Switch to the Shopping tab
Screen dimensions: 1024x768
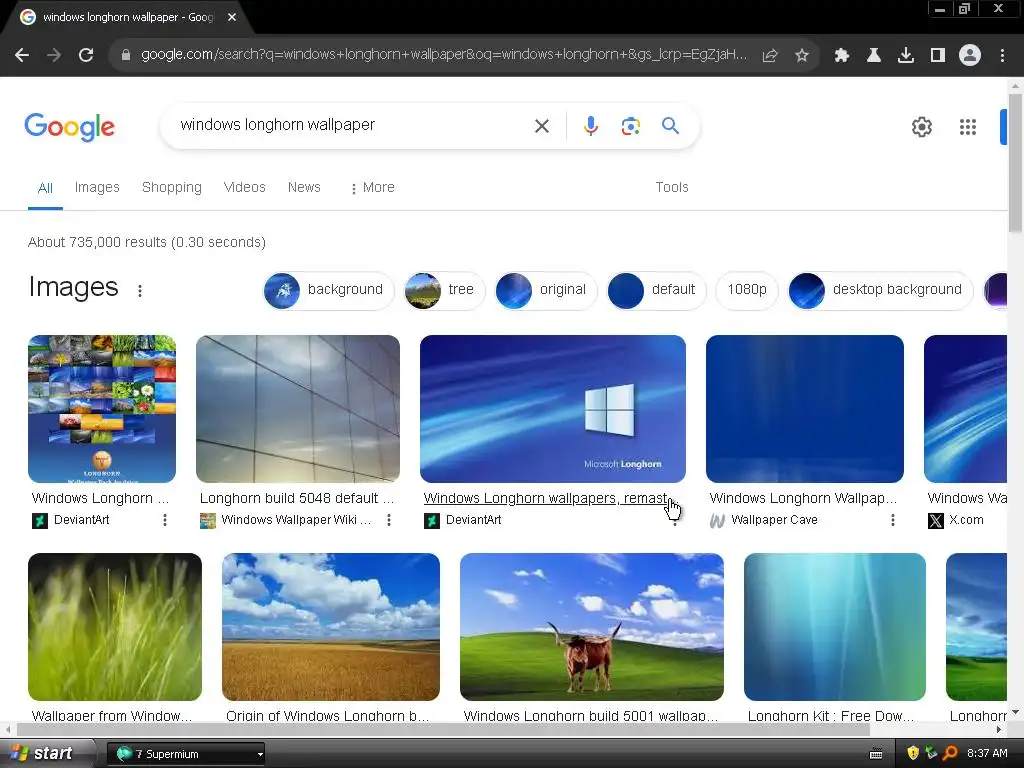coord(172,187)
